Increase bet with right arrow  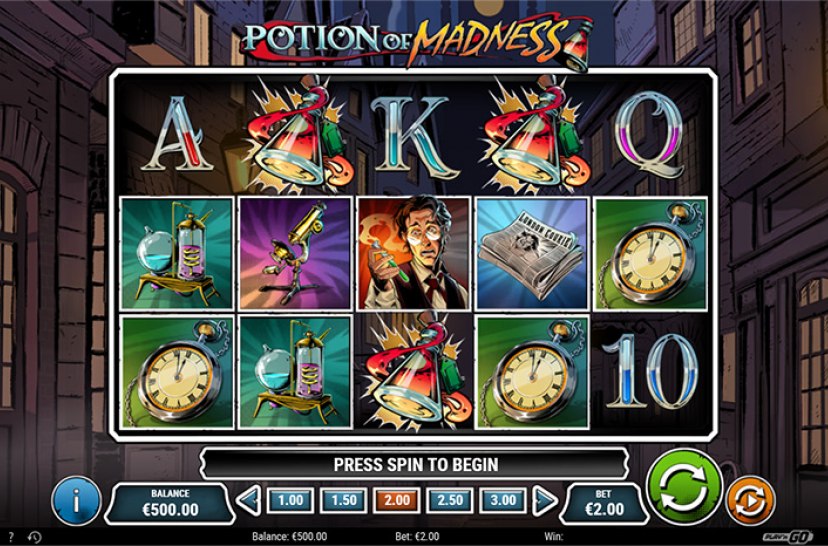tap(545, 501)
